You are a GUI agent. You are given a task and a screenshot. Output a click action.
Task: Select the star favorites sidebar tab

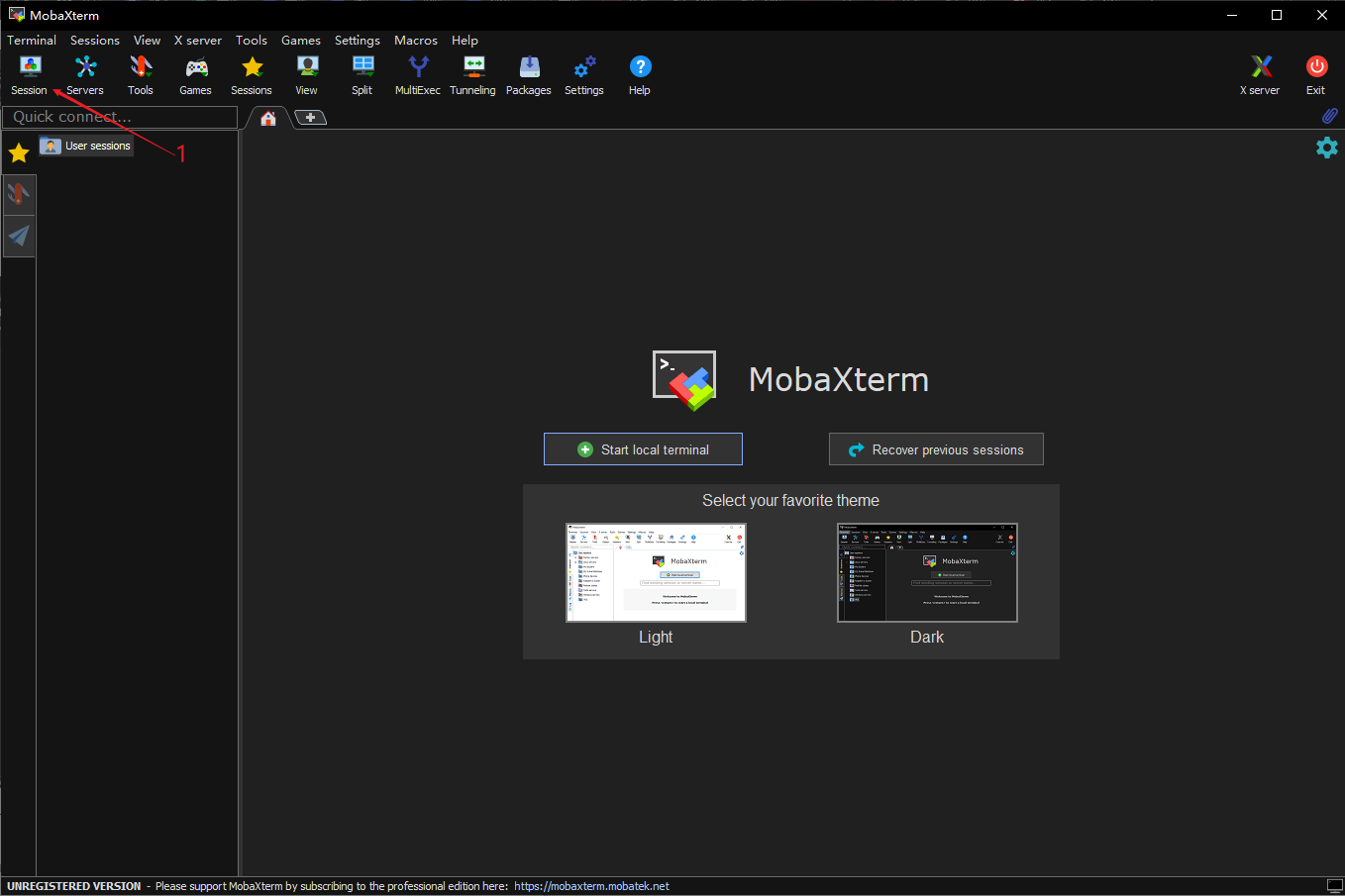(x=19, y=152)
